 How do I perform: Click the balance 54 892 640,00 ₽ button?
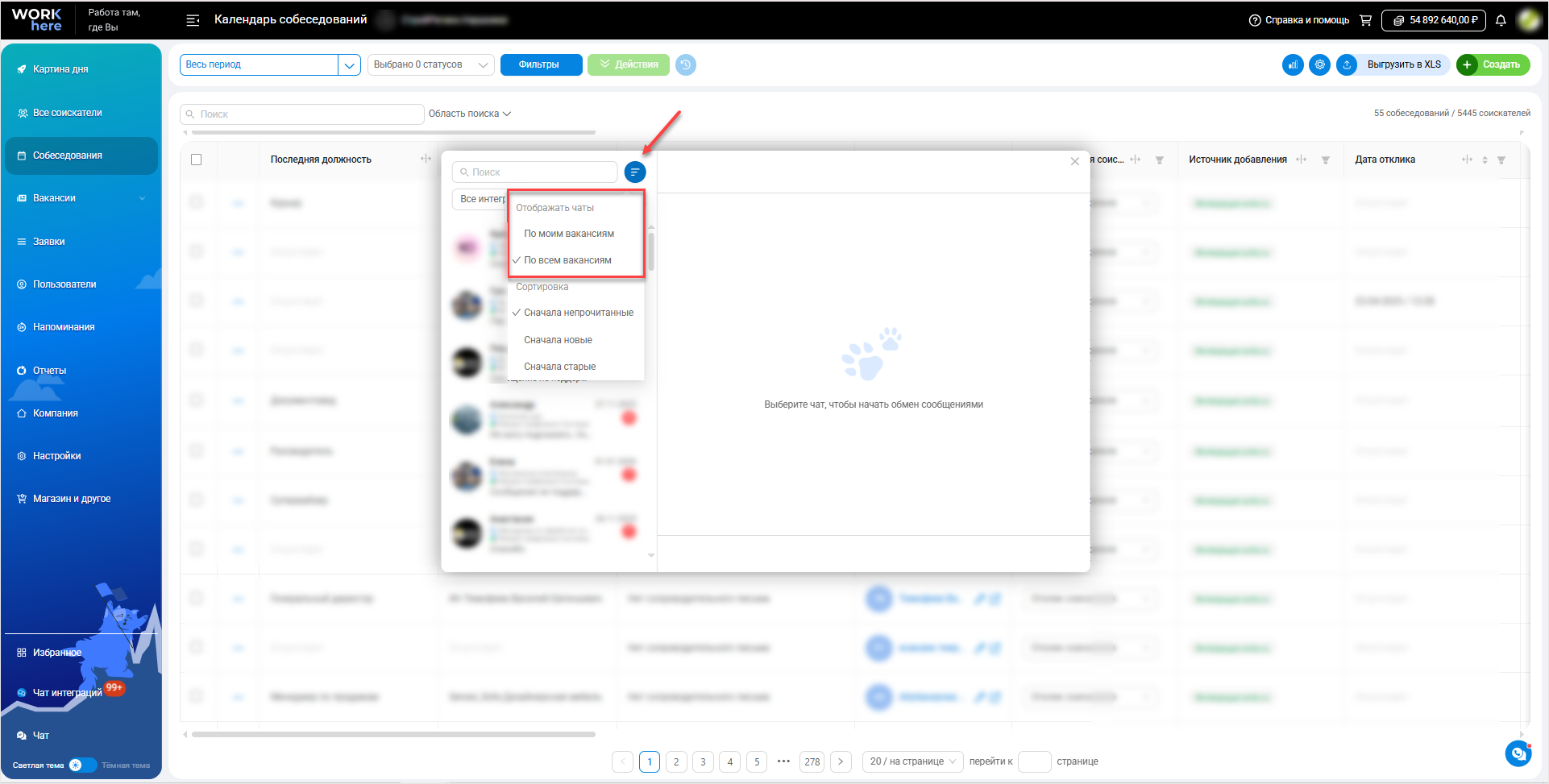coord(1434,20)
